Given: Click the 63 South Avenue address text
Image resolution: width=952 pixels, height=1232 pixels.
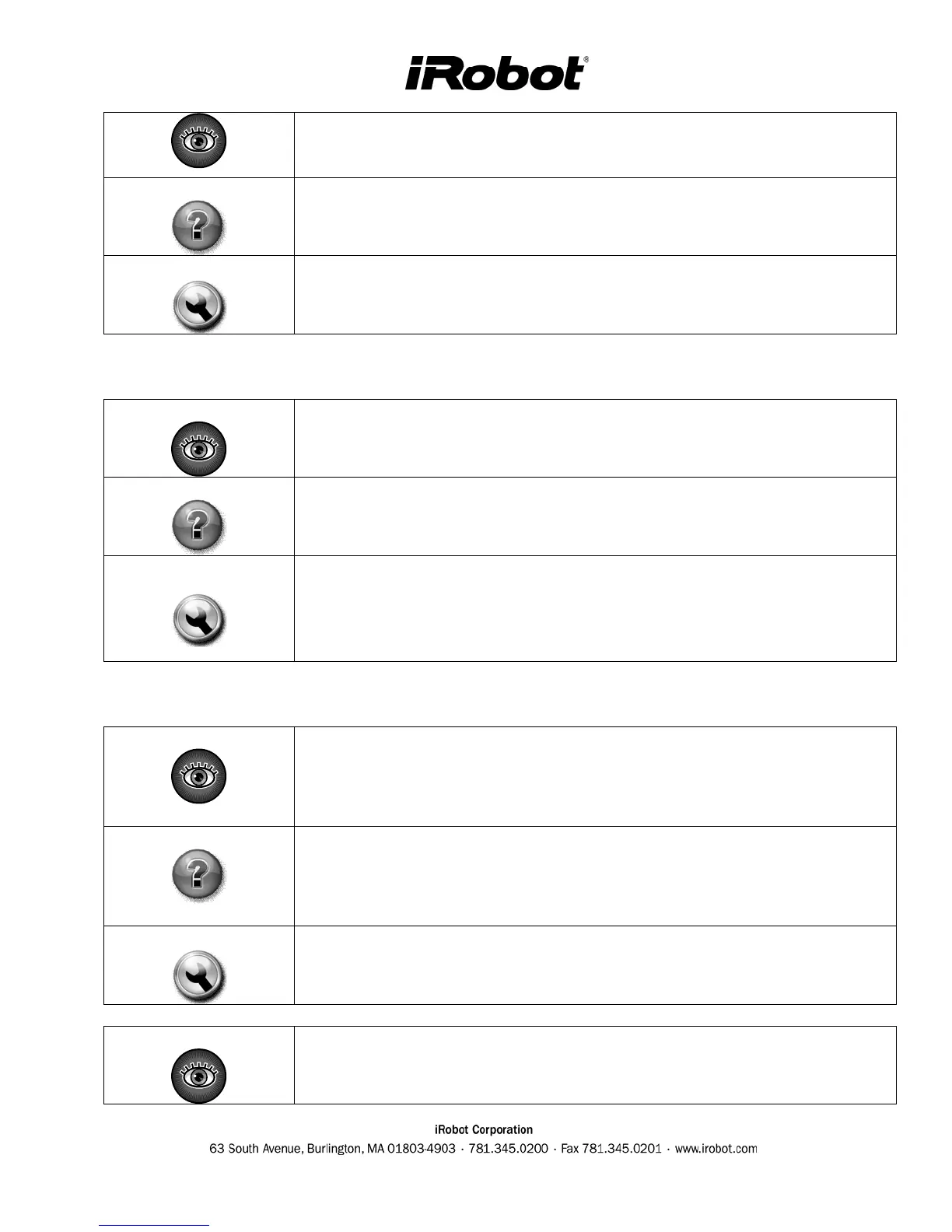Looking at the screenshot, I should point(257,1149).
